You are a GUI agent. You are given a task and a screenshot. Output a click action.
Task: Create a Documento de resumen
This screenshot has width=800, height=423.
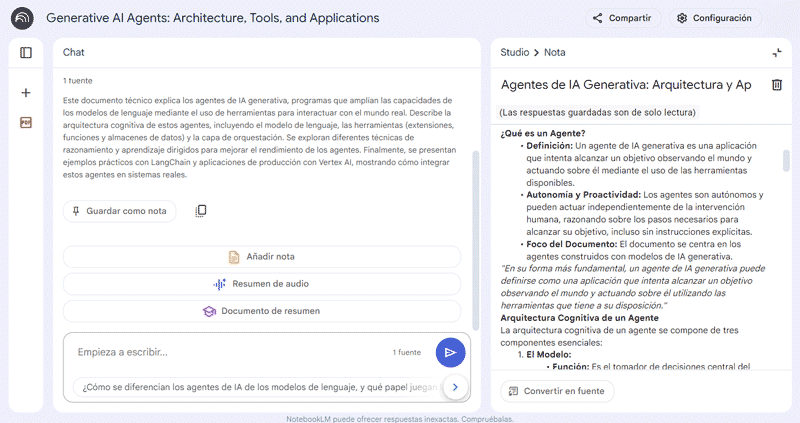(x=262, y=311)
